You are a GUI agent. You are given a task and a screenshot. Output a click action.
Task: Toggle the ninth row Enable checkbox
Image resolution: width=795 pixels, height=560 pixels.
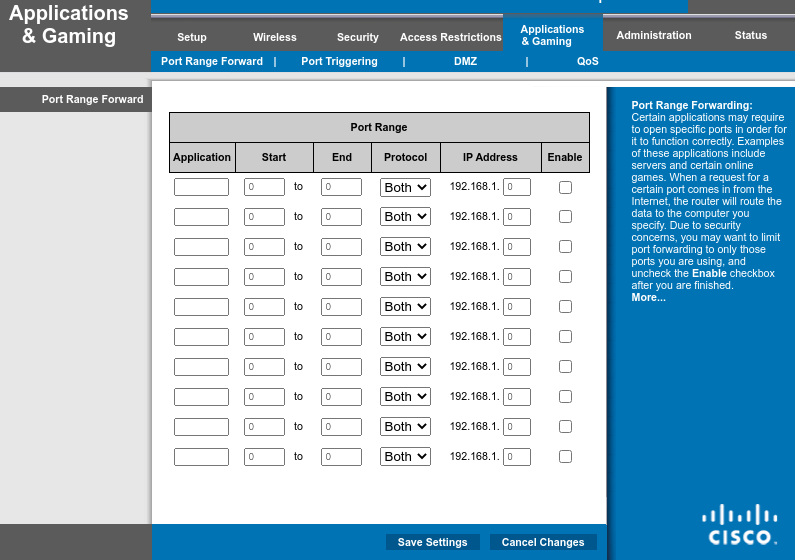[565, 426]
